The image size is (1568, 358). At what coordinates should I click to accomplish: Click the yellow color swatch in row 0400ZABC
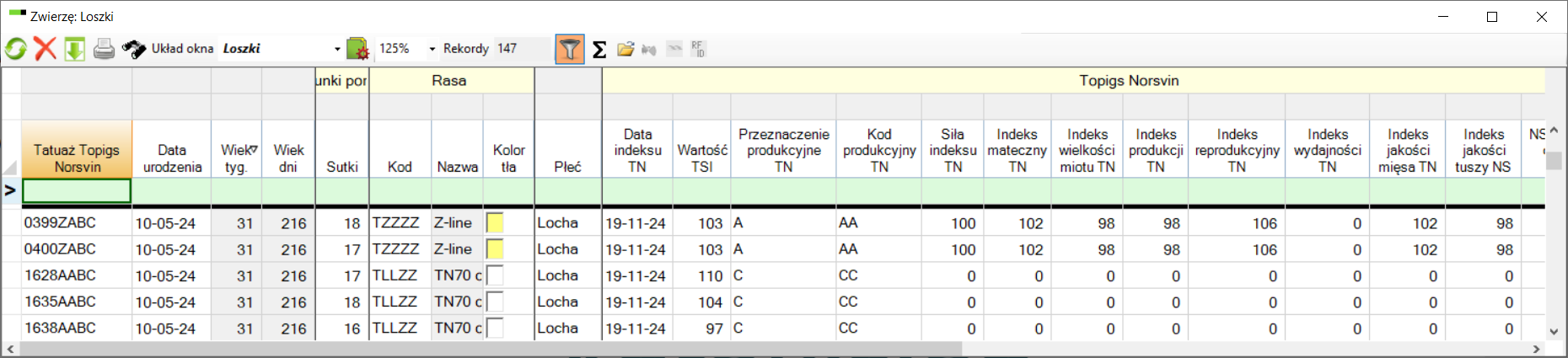tap(495, 249)
